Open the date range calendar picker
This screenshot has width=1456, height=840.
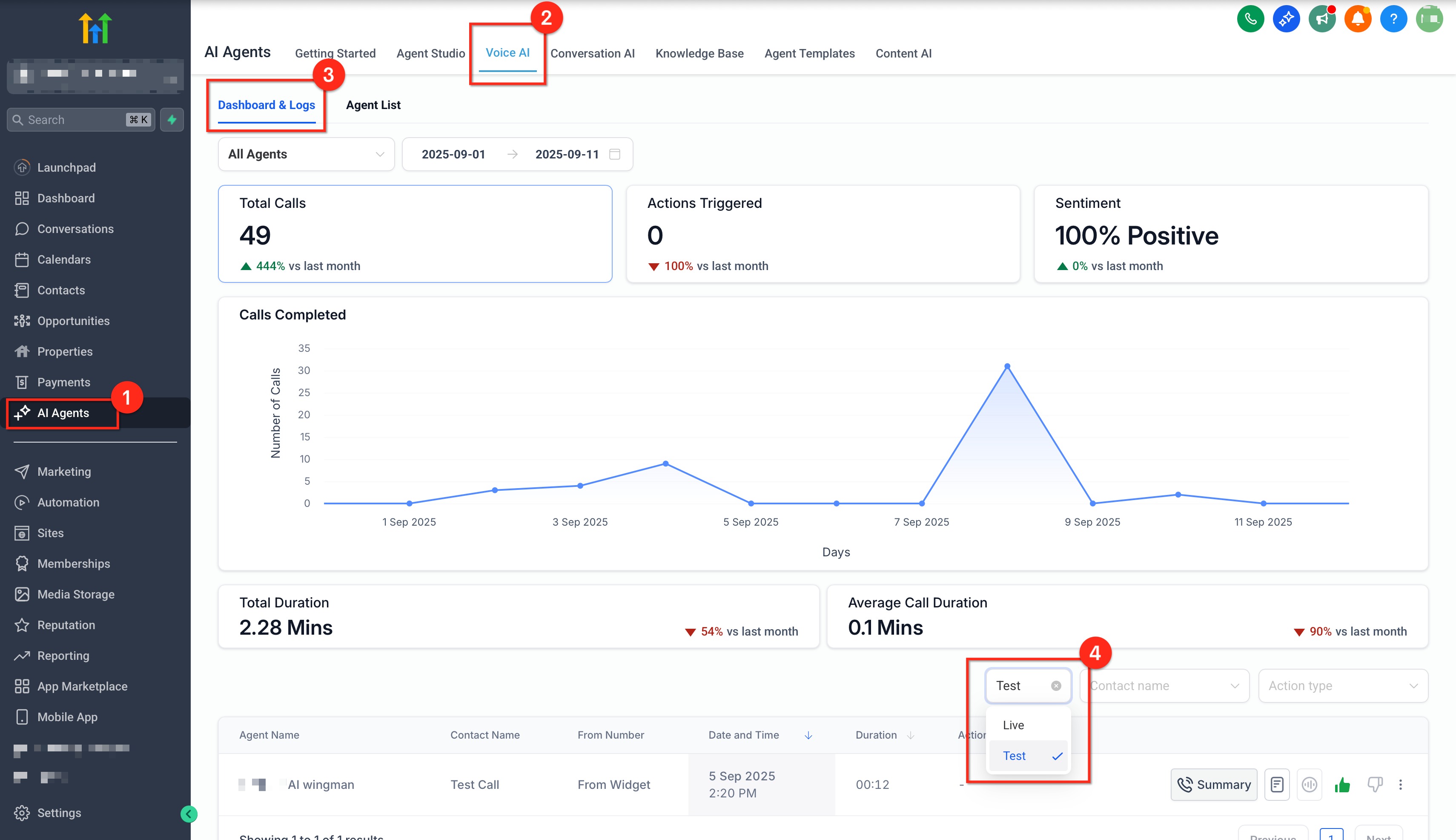(x=615, y=154)
